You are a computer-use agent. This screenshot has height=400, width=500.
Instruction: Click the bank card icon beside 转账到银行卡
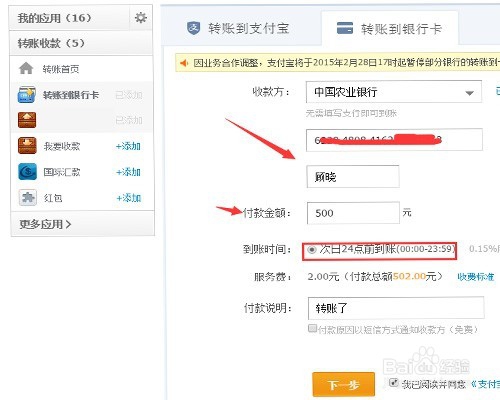[27, 95]
